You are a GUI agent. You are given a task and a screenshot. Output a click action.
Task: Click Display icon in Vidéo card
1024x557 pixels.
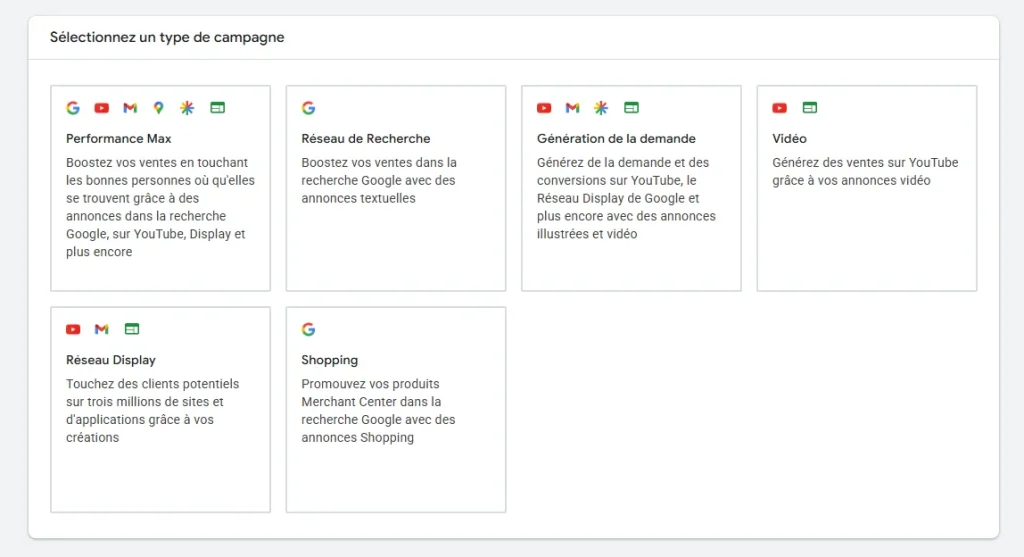point(810,108)
